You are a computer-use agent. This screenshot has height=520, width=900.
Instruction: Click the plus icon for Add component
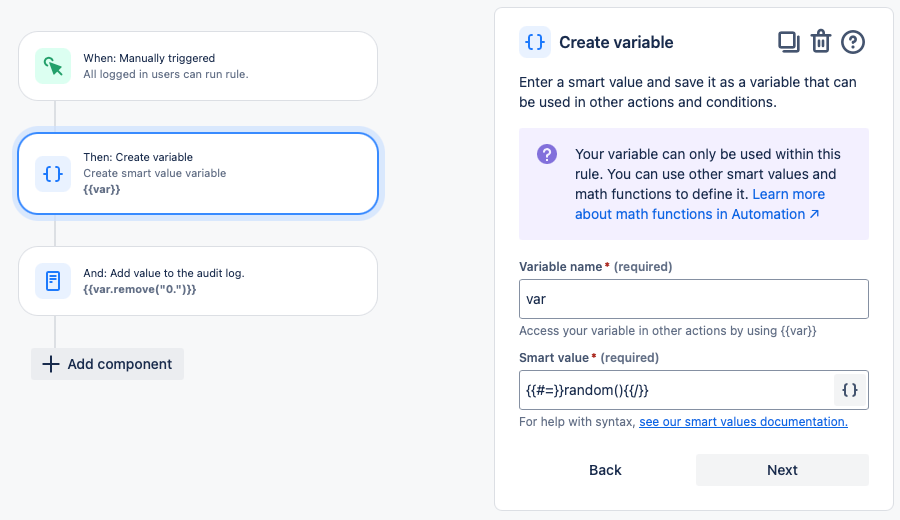(x=50, y=364)
